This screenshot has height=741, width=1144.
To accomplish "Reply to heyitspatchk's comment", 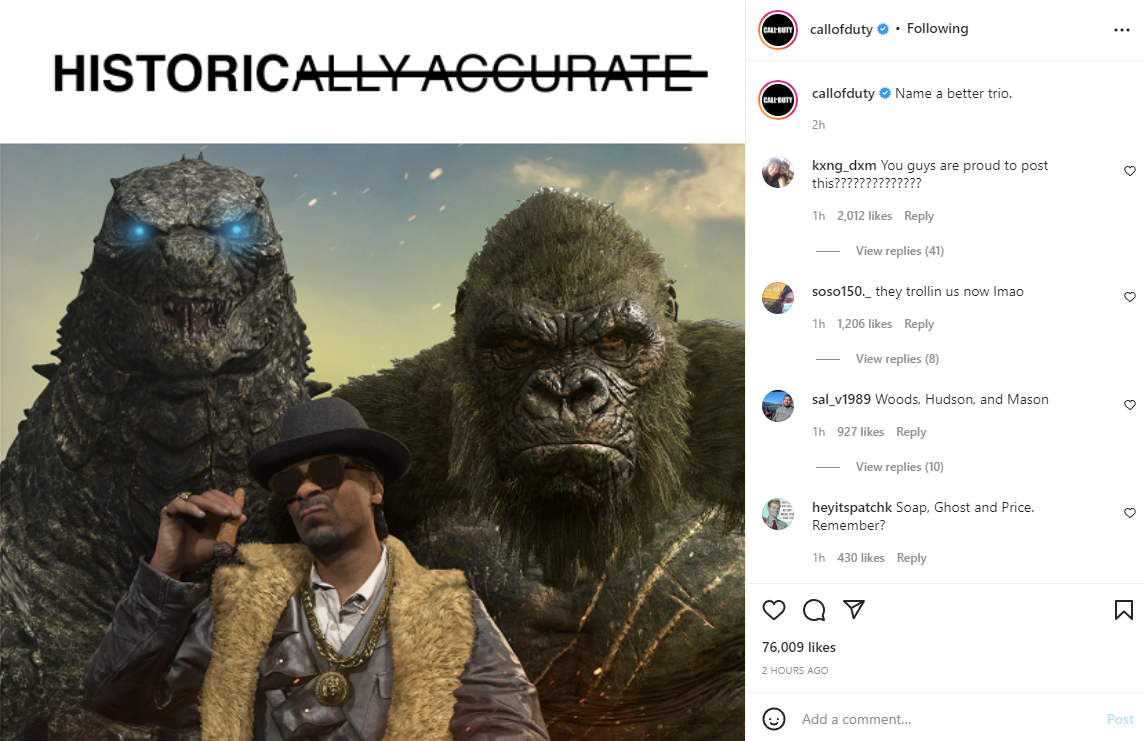I will [x=911, y=558].
